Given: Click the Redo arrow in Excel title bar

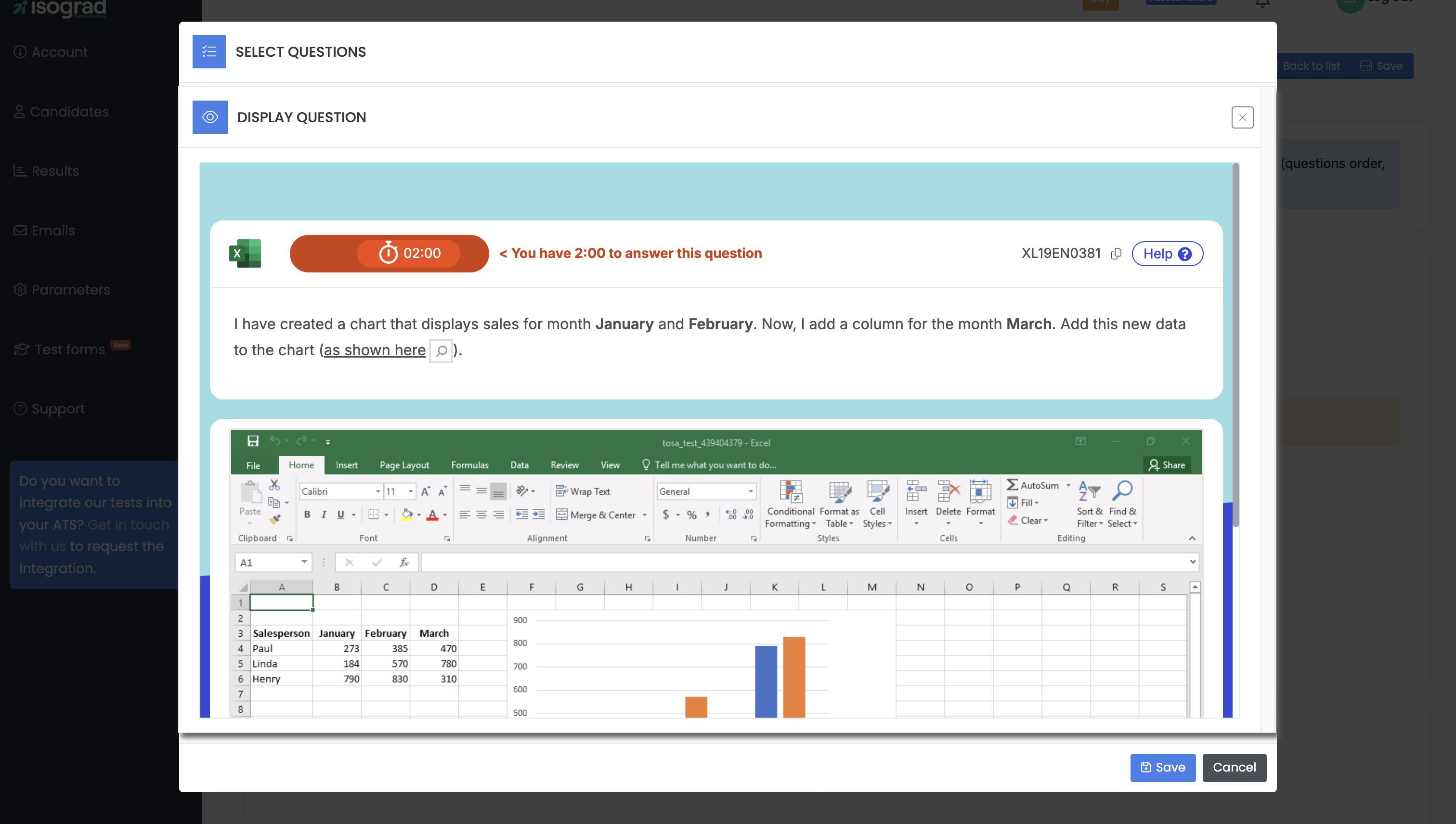Looking at the screenshot, I should pos(302,441).
